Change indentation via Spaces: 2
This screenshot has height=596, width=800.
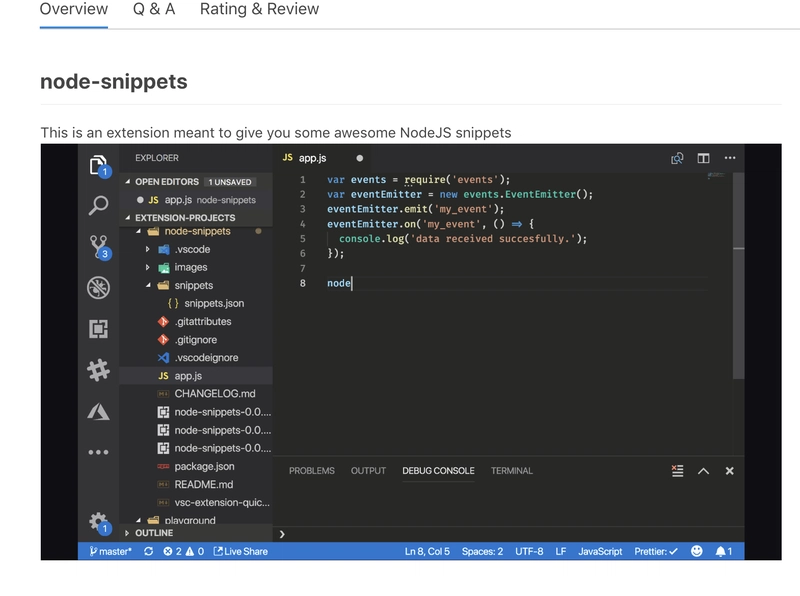tap(482, 551)
